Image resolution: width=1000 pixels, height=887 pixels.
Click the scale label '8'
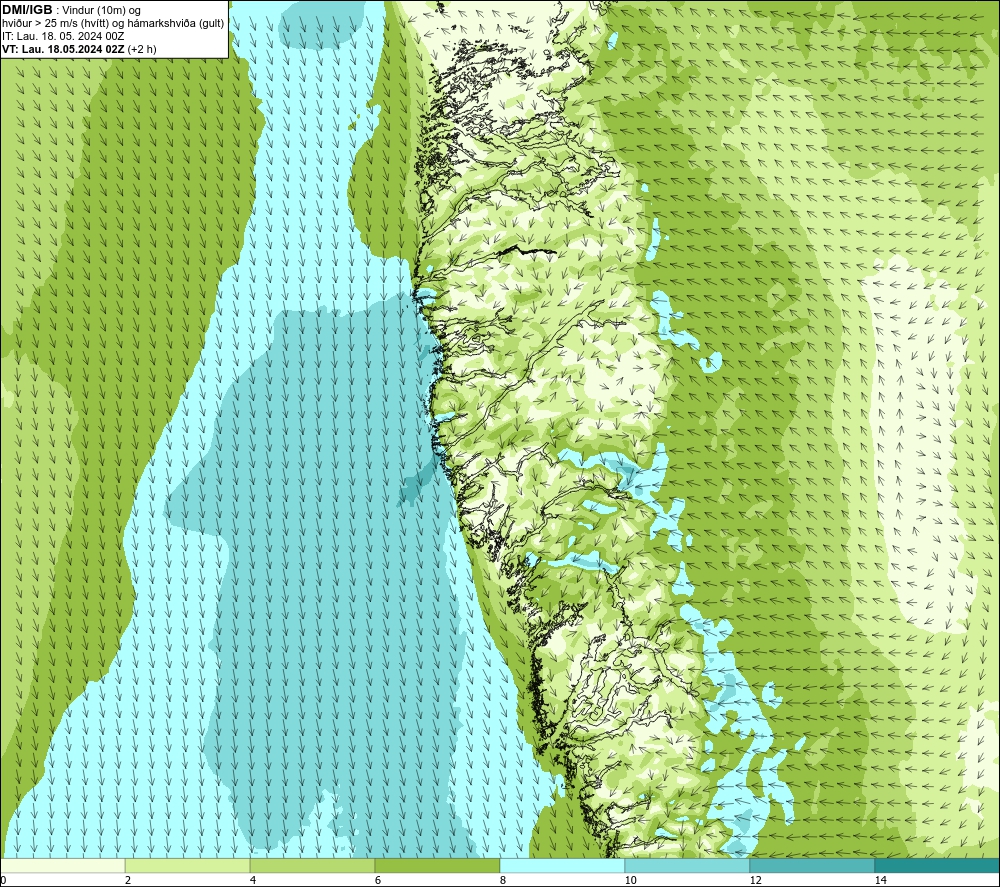(x=503, y=880)
